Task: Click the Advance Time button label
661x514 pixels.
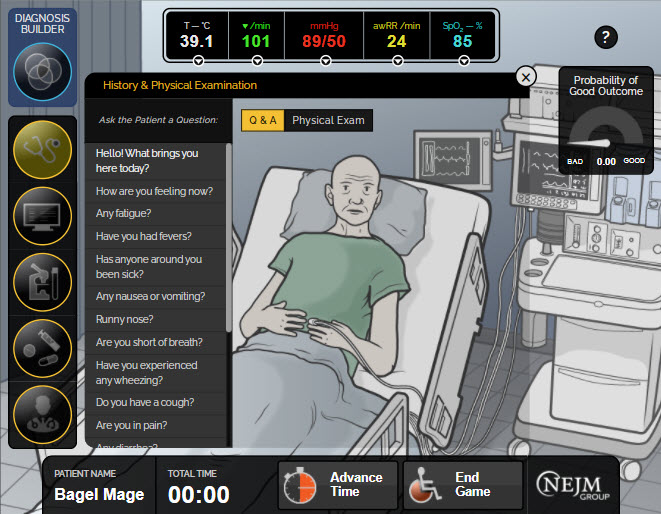Action: (356, 484)
